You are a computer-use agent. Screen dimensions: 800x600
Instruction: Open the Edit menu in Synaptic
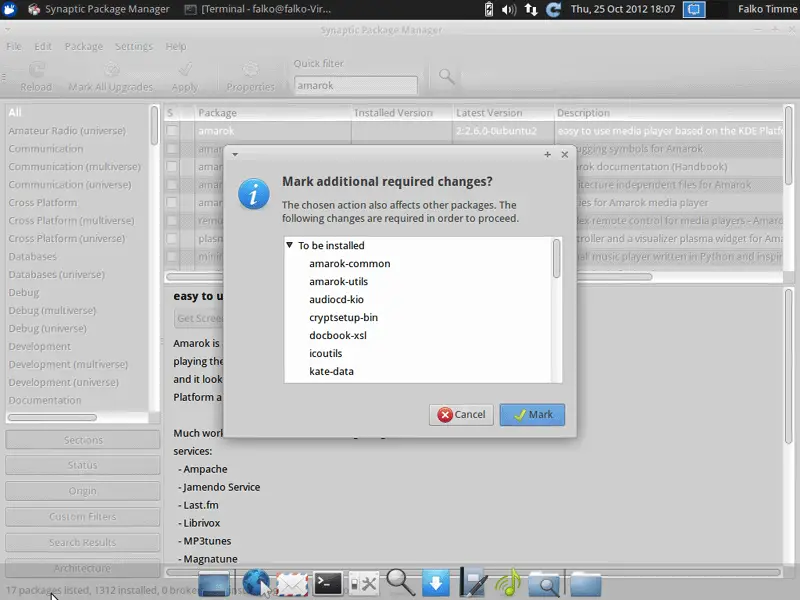(43, 46)
